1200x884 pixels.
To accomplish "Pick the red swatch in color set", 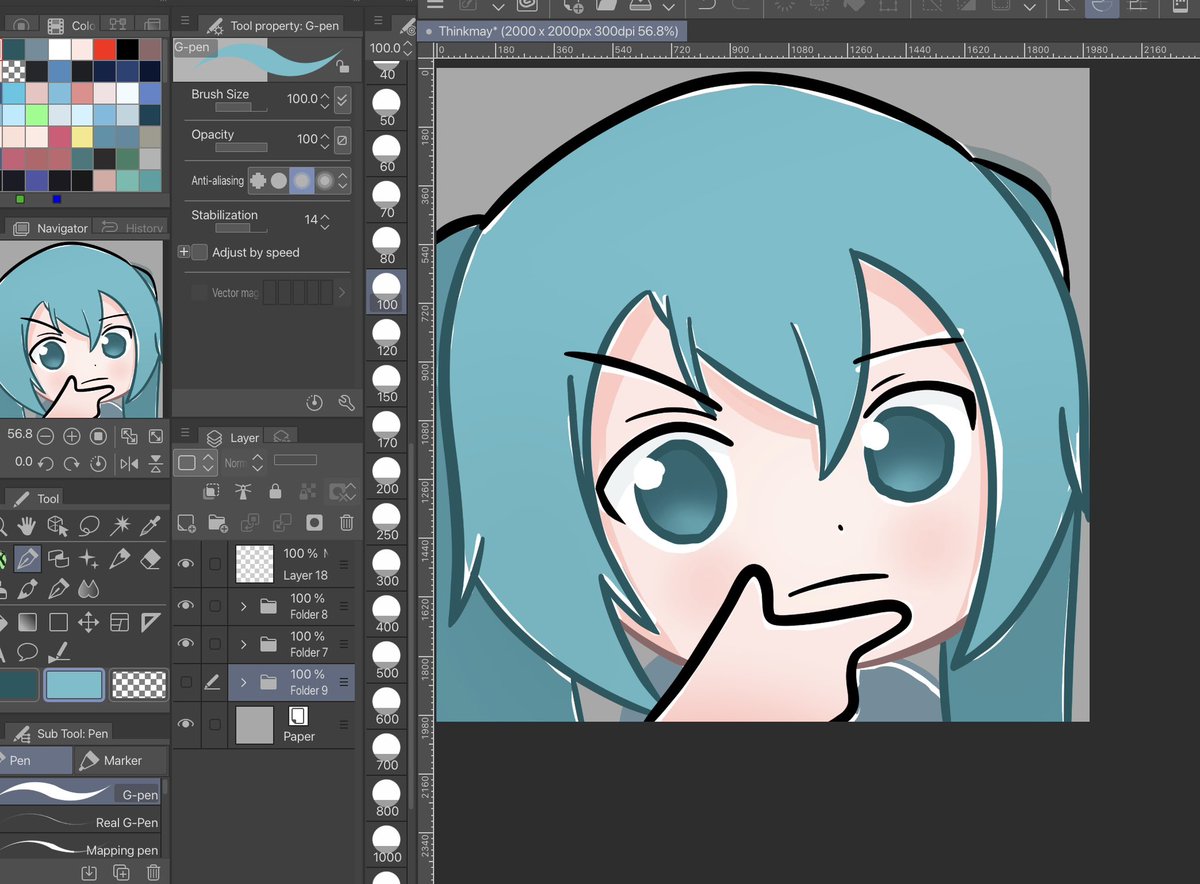I will pos(103,49).
